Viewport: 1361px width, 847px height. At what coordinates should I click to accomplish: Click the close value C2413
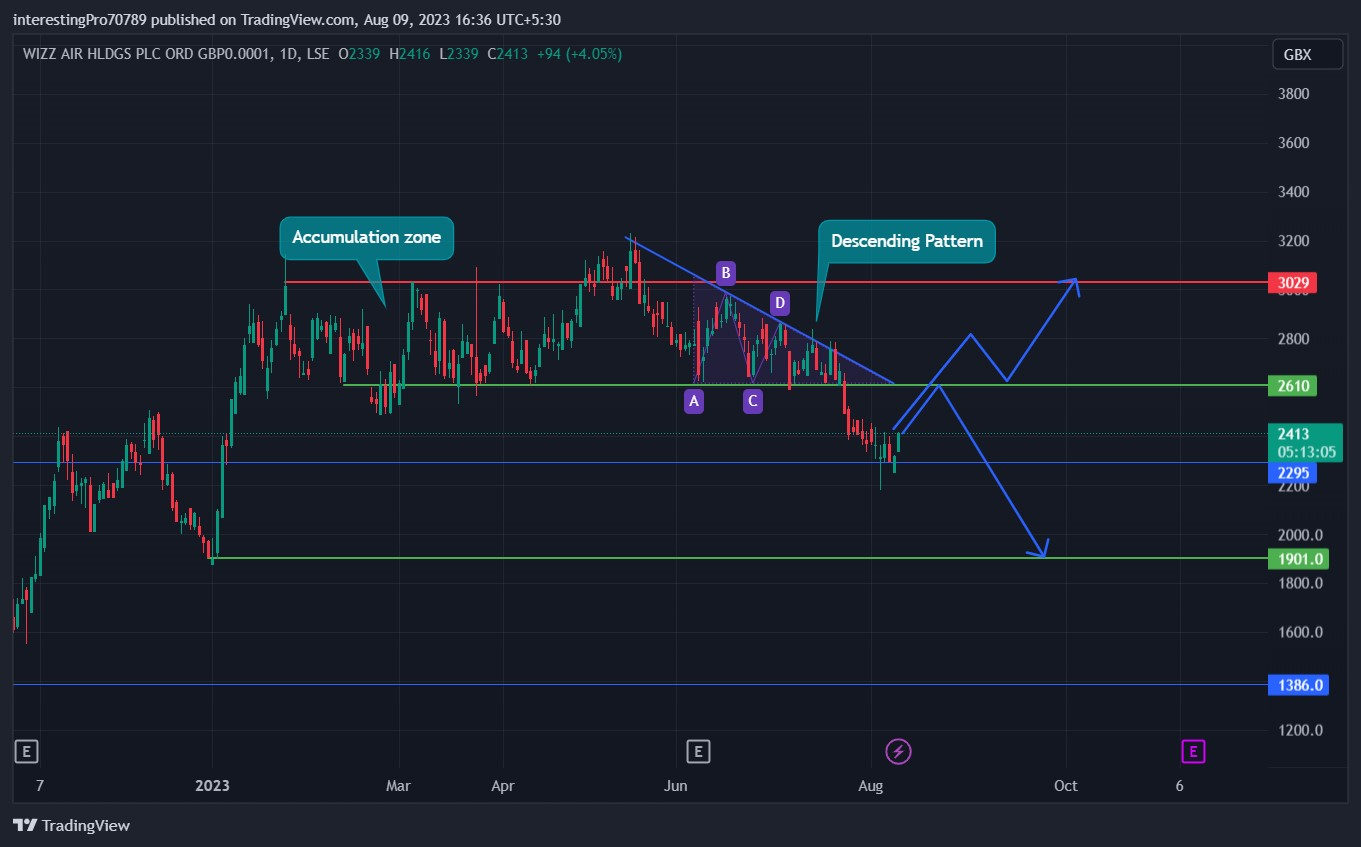[508, 54]
